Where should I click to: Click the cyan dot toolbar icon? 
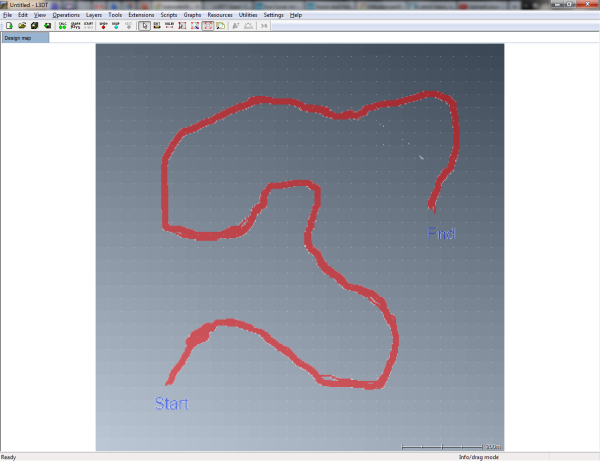tap(116, 26)
